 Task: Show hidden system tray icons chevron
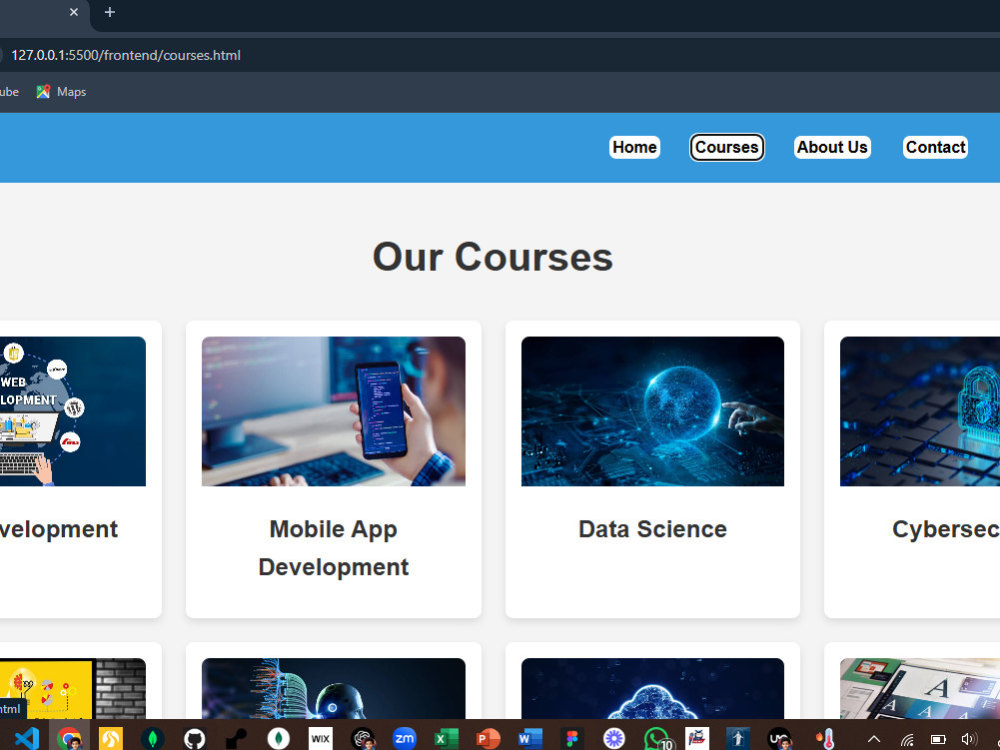point(874,740)
